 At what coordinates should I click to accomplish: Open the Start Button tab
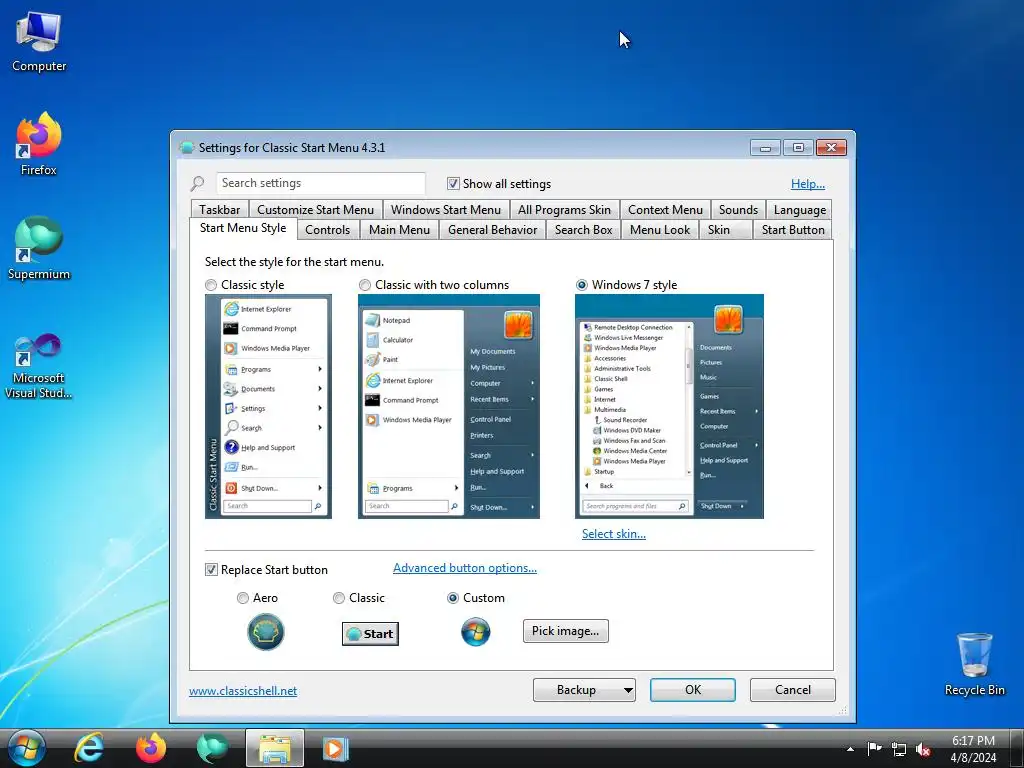(x=793, y=230)
